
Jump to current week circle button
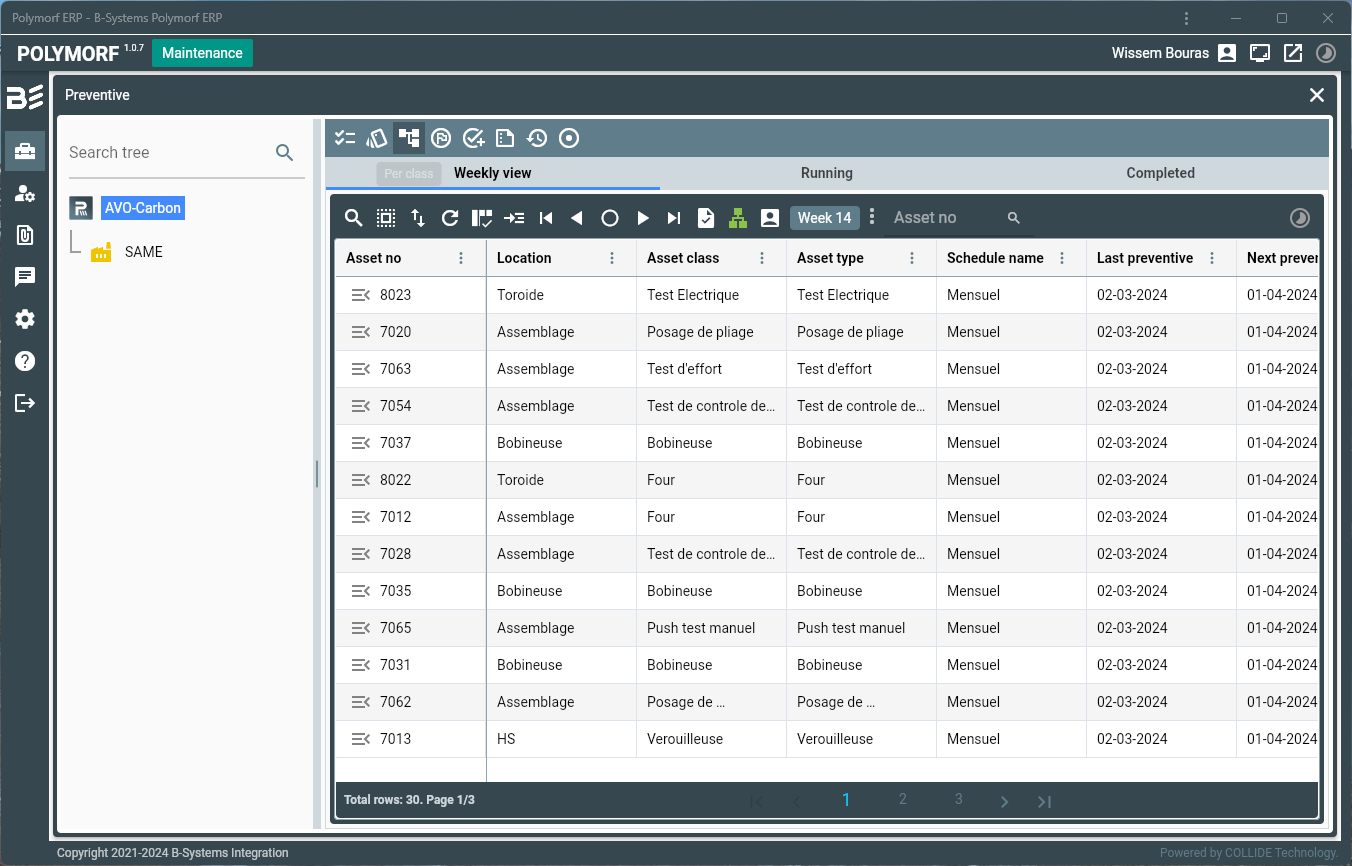(x=610, y=218)
